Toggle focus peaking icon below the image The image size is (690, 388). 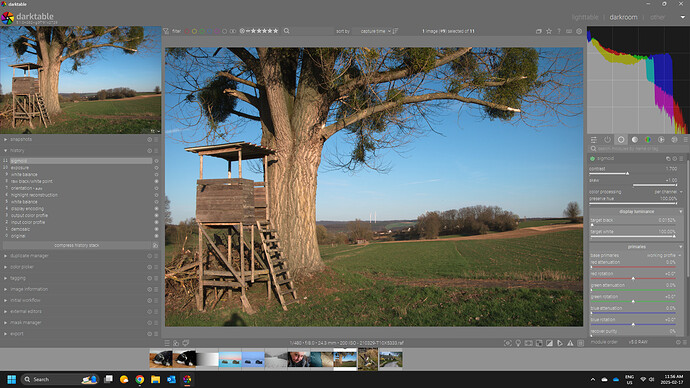(x=507, y=343)
